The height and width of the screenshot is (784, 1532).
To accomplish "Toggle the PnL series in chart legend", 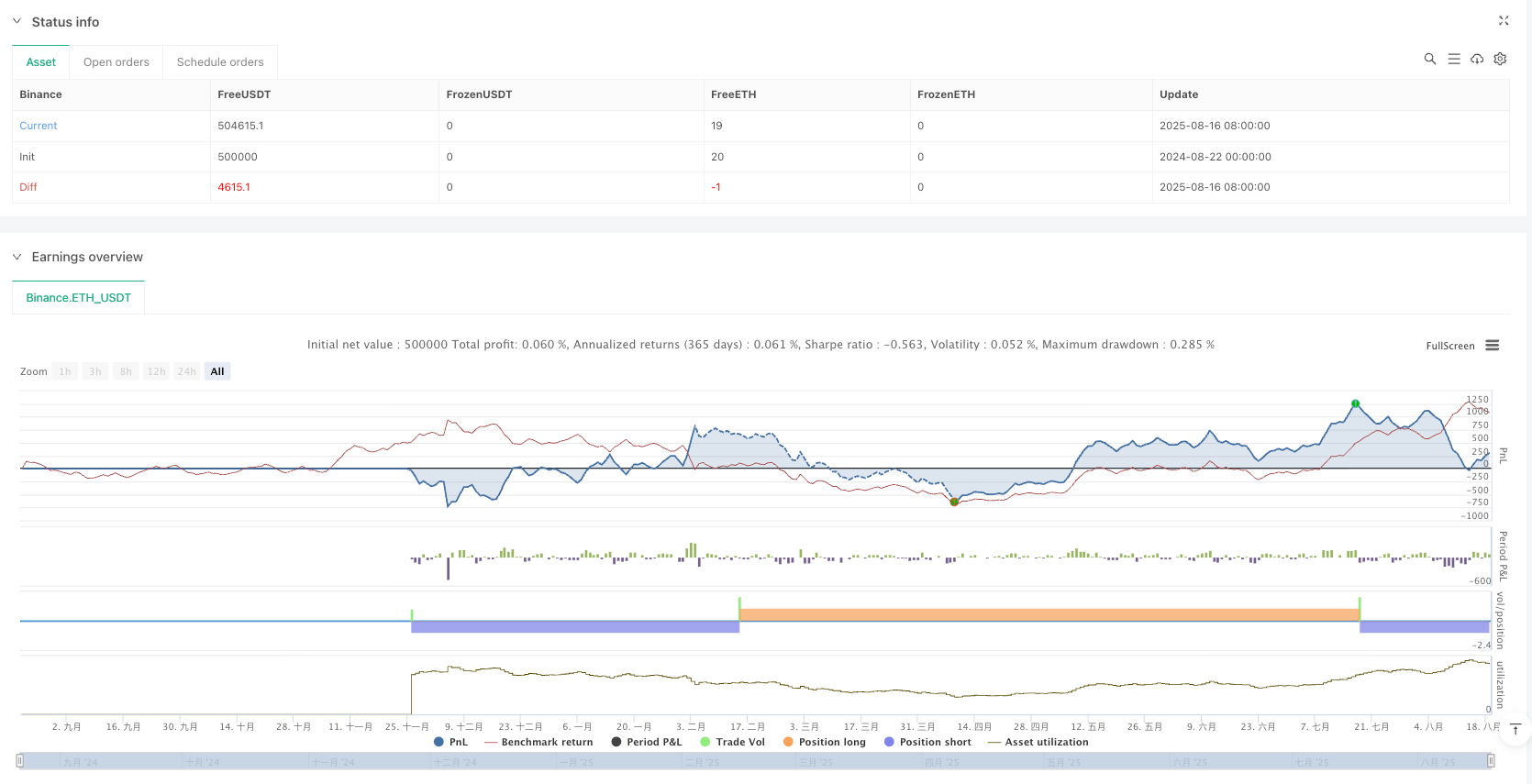I will [450, 742].
